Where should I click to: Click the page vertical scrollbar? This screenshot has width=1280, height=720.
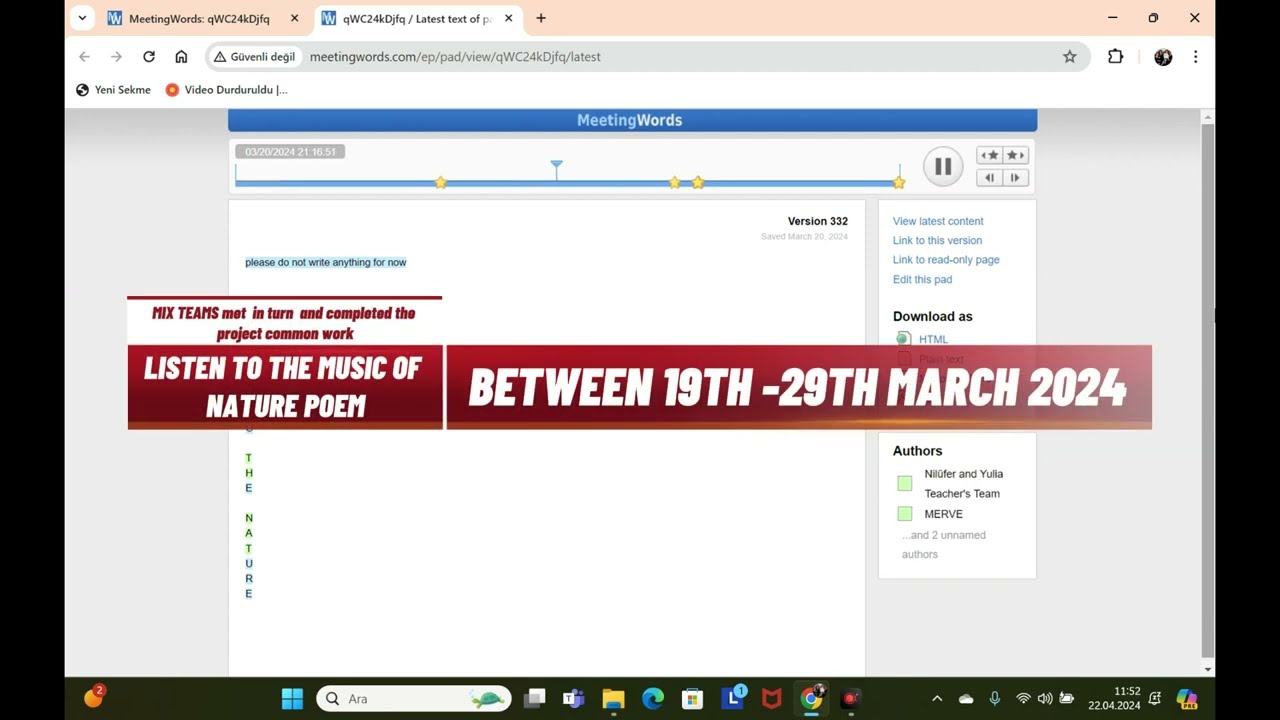coord(1208,390)
